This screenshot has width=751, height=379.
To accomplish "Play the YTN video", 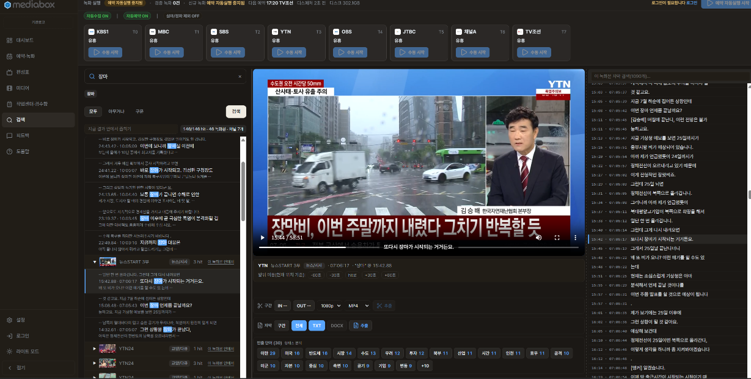I will pos(262,238).
